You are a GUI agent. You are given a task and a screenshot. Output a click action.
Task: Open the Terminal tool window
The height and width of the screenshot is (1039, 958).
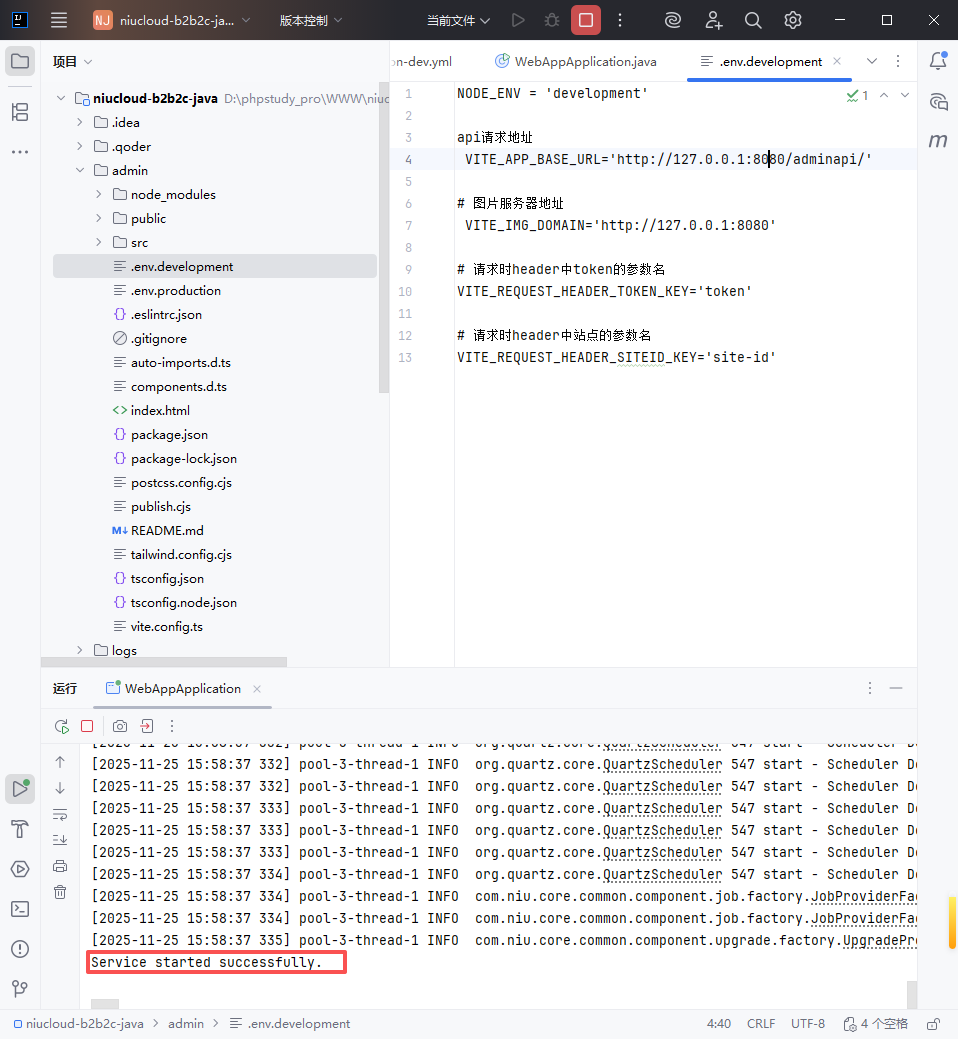[x=19, y=909]
